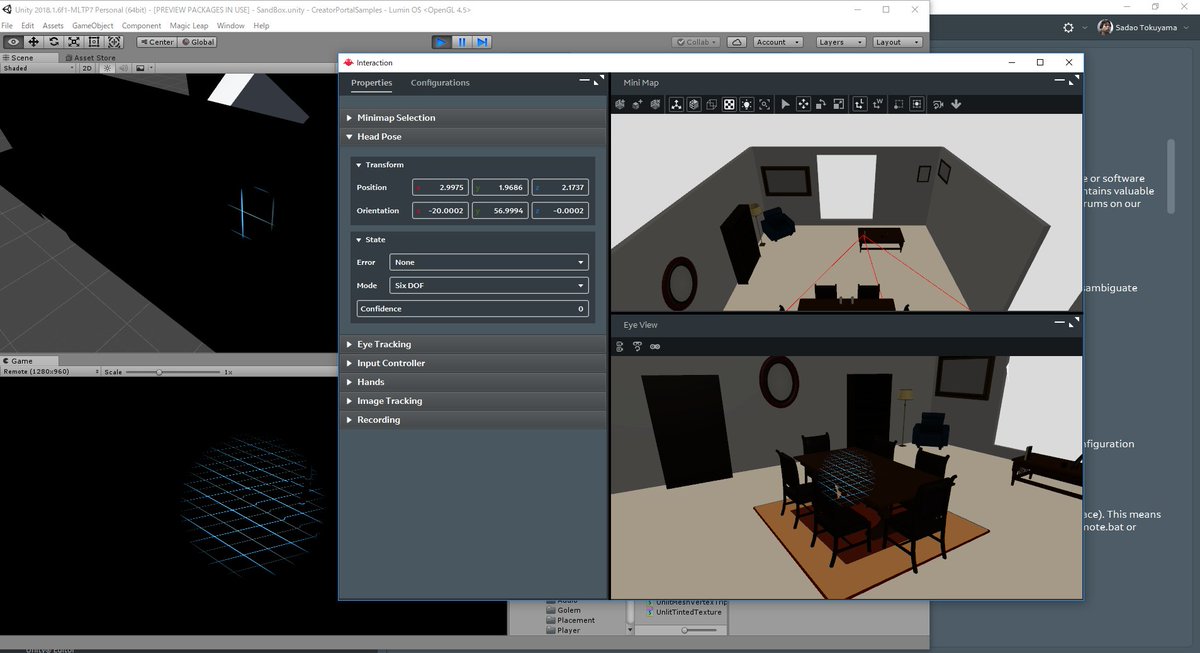The width and height of the screenshot is (1200, 653).
Task: Toggle the dice-dots icon in Mini Map toolbar
Action: click(730, 104)
